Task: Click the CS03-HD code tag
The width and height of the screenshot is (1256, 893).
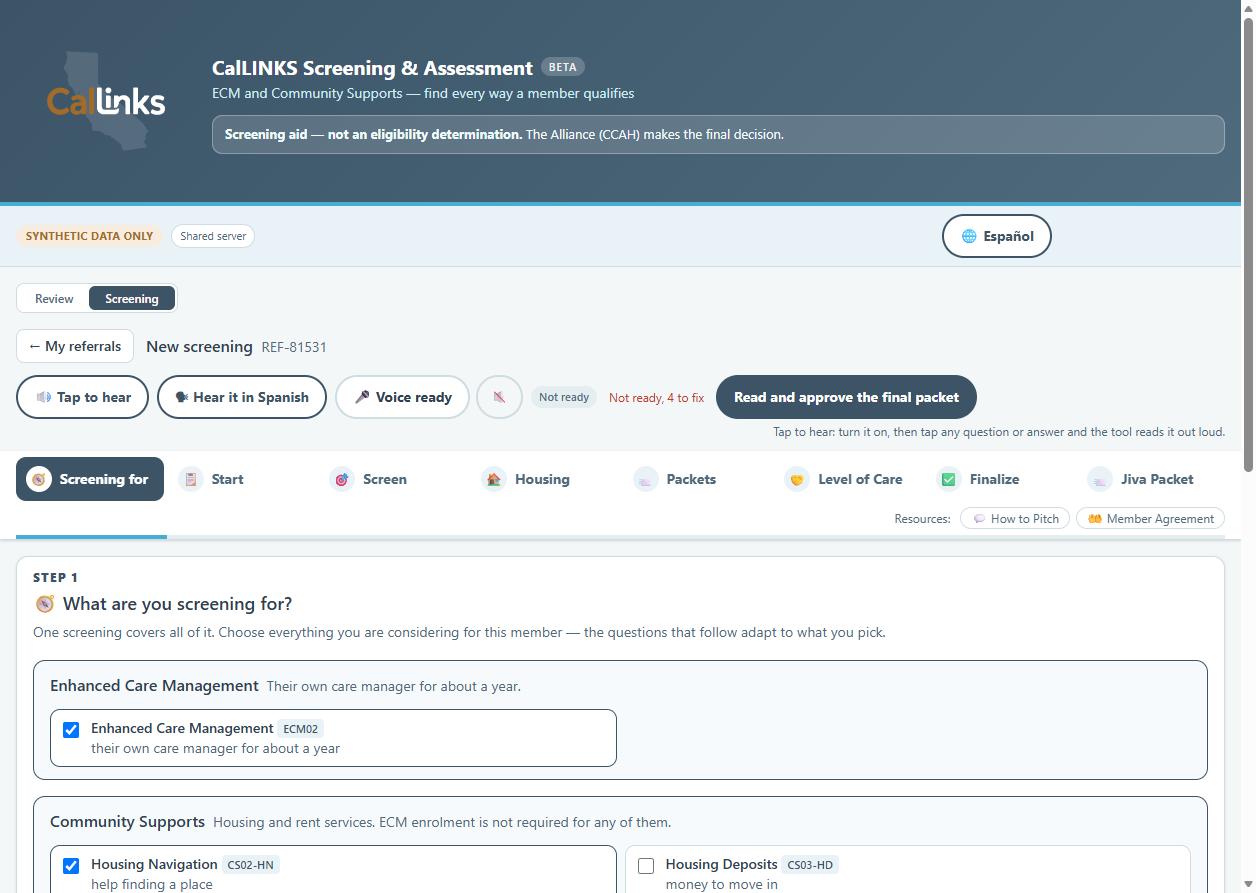Action: (810, 865)
